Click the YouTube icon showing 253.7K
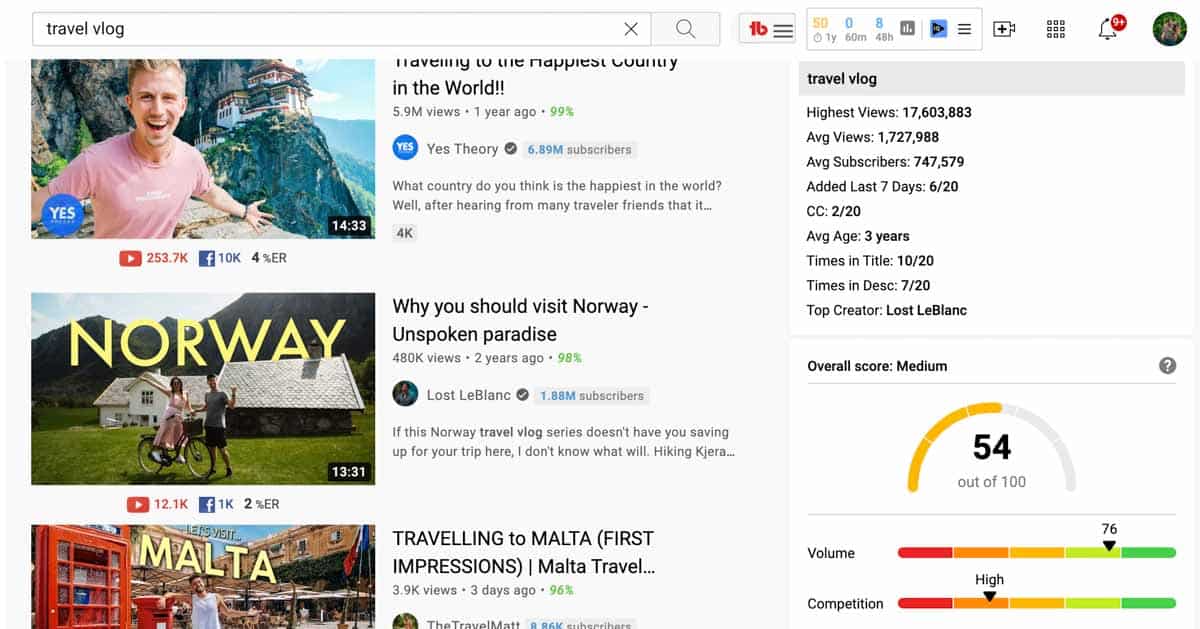The width and height of the screenshot is (1200, 629). [131, 258]
